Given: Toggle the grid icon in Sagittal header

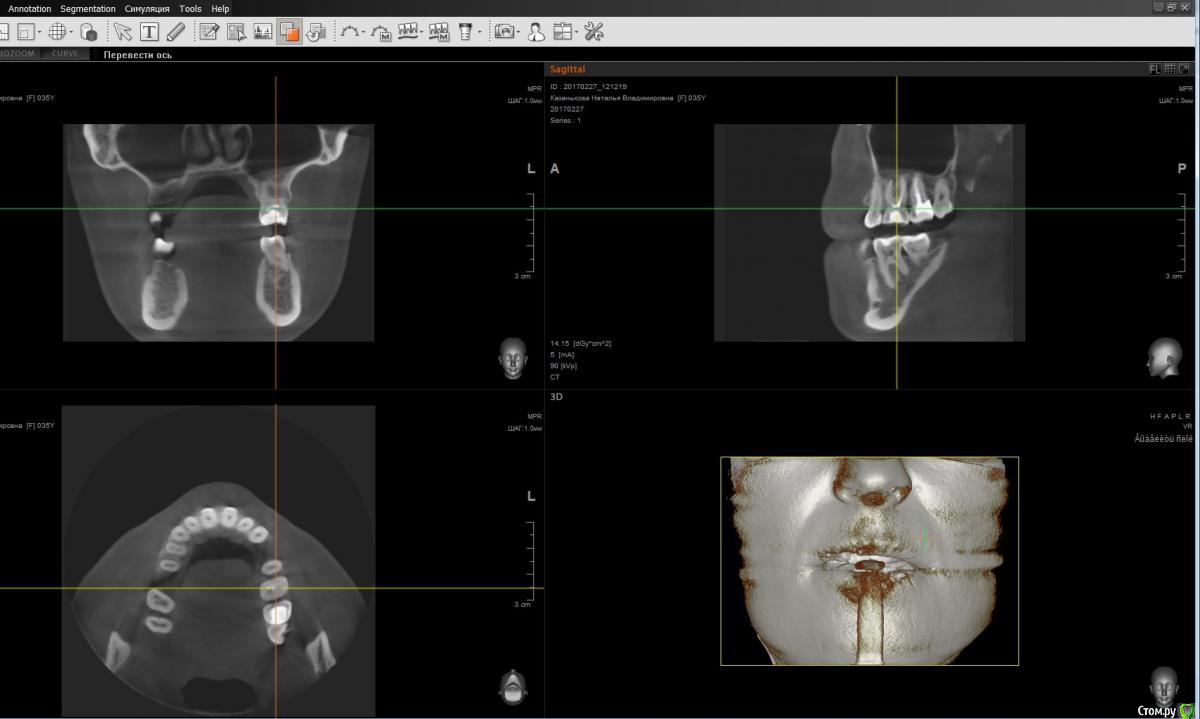Looking at the screenshot, I should coord(1170,69).
